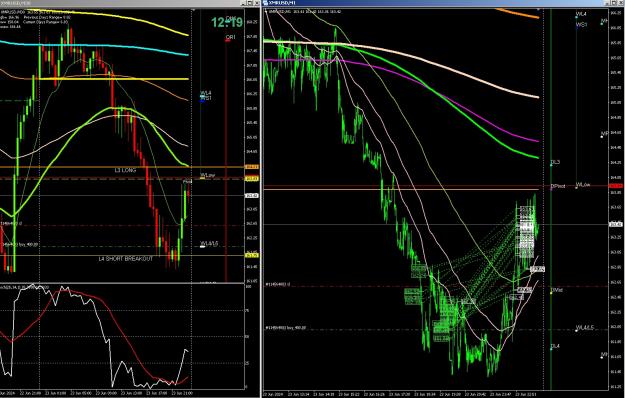This screenshot has width=625, height=398.
Task: Click the white current-price tag on right axis
Action: pos(616,225)
